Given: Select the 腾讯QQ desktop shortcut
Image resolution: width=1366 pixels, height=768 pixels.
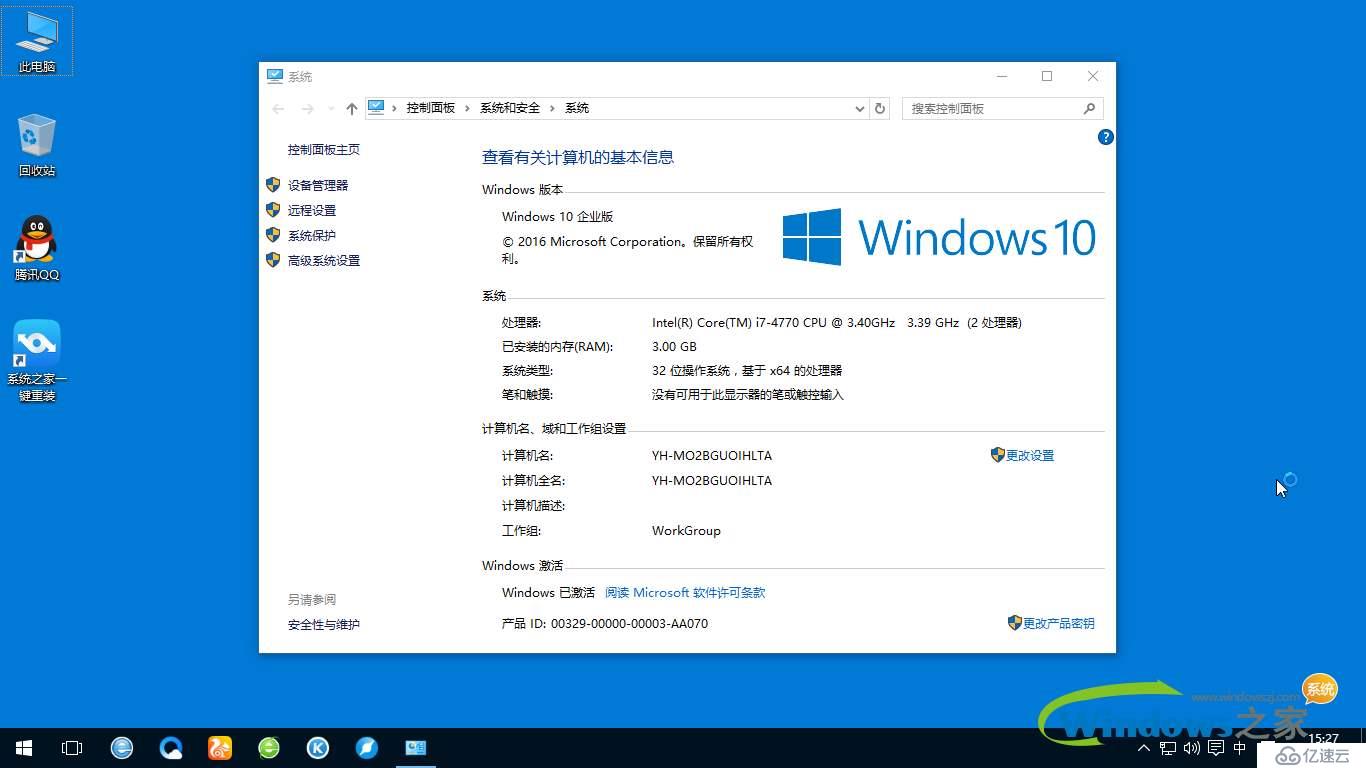Looking at the screenshot, I should point(37,248).
